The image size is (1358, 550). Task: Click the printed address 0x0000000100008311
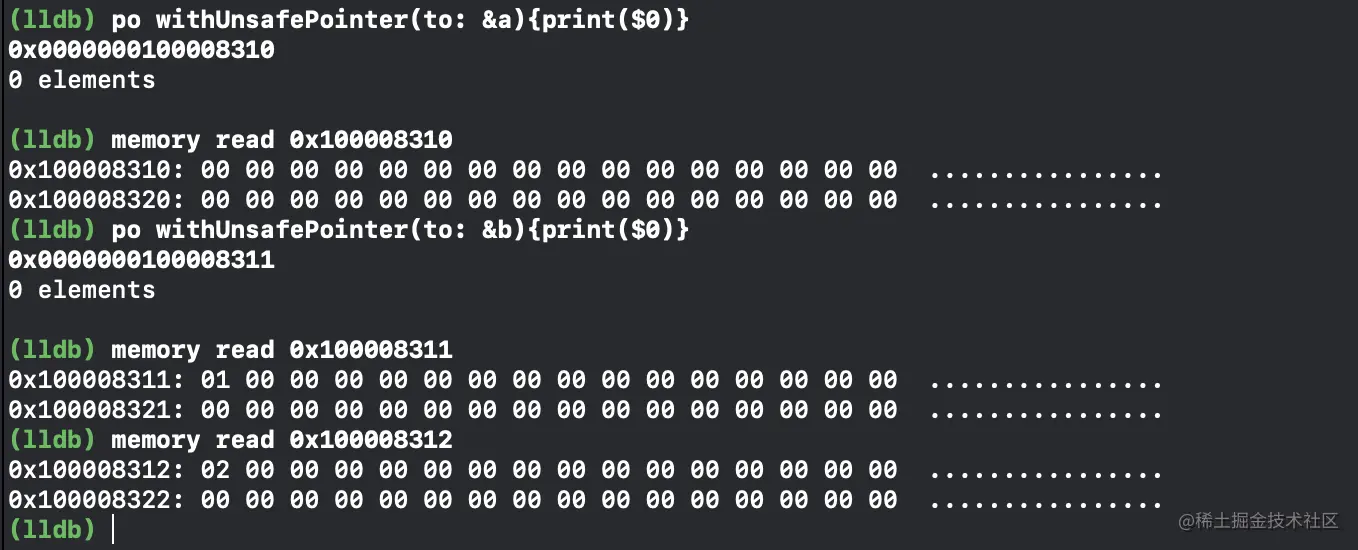pyautogui.click(x=142, y=260)
